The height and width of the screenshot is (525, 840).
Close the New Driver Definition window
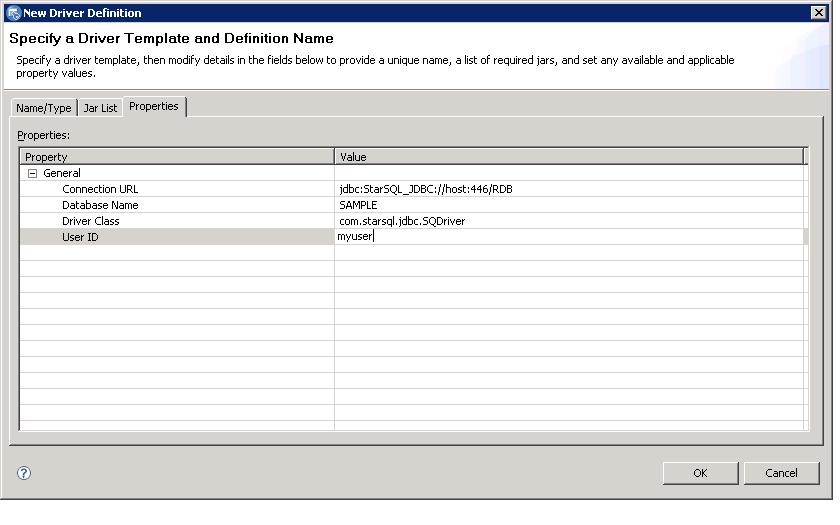pyautogui.click(x=818, y=13)
